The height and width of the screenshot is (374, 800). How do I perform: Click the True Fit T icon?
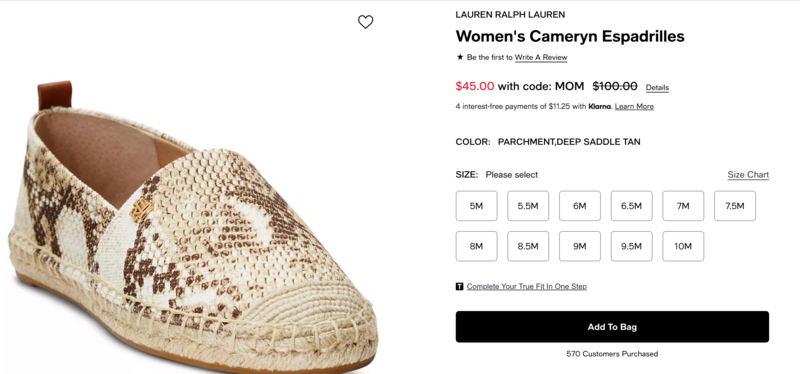459,287
